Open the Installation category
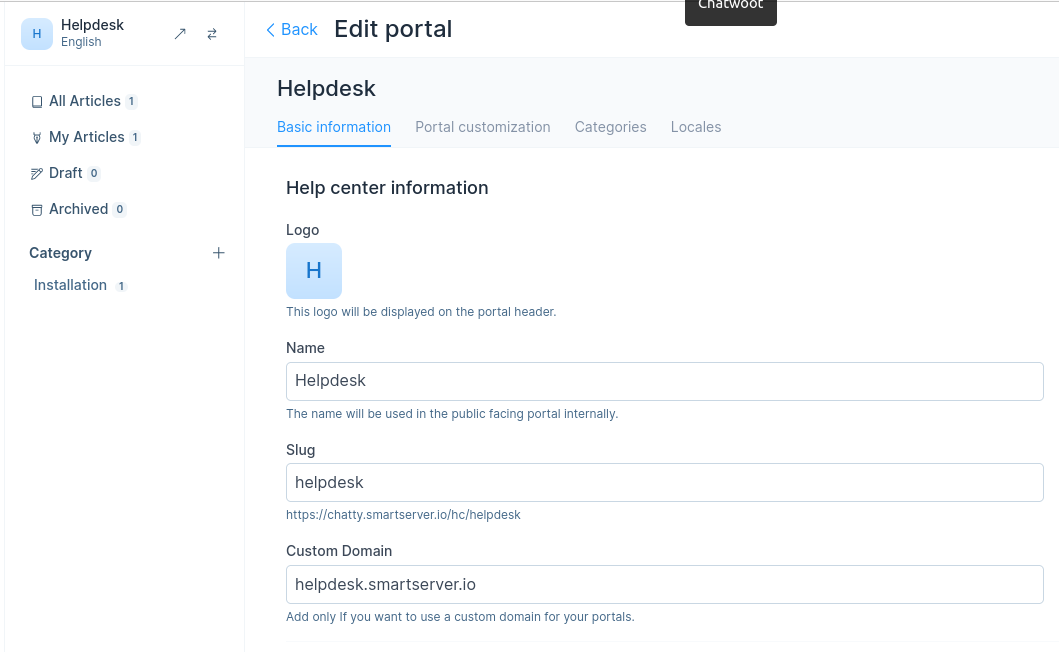 [x=70, y=285]
